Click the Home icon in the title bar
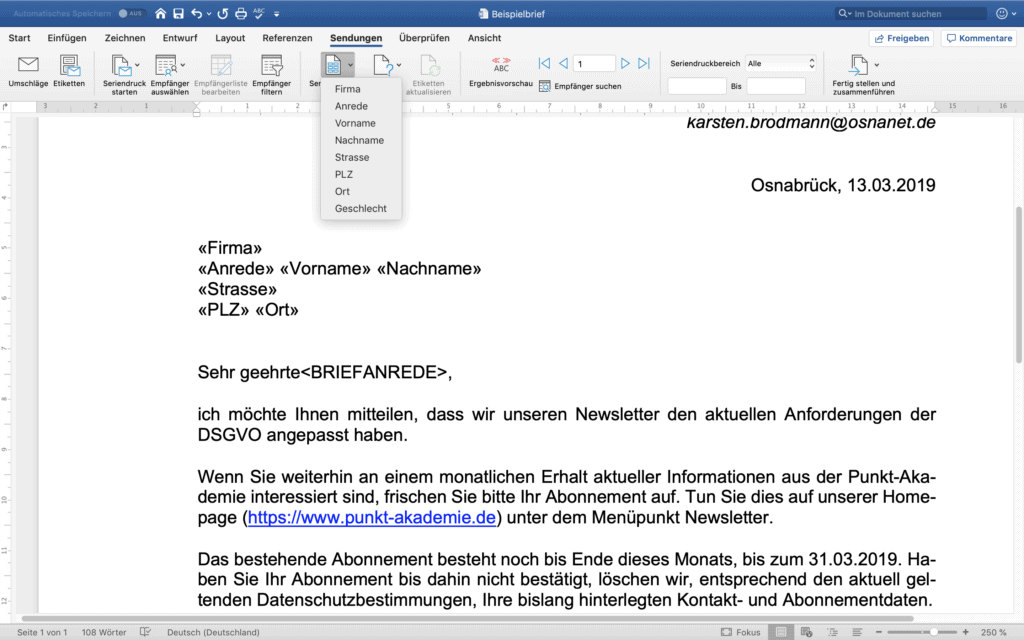Image resolution: width=1024 pixels, height=640 pixels. [x=160, y=13]
